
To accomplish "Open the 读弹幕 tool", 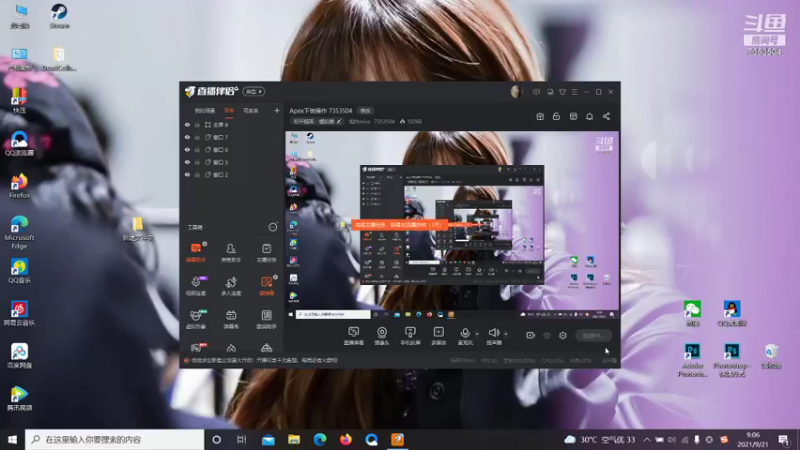I will point(266,286).
